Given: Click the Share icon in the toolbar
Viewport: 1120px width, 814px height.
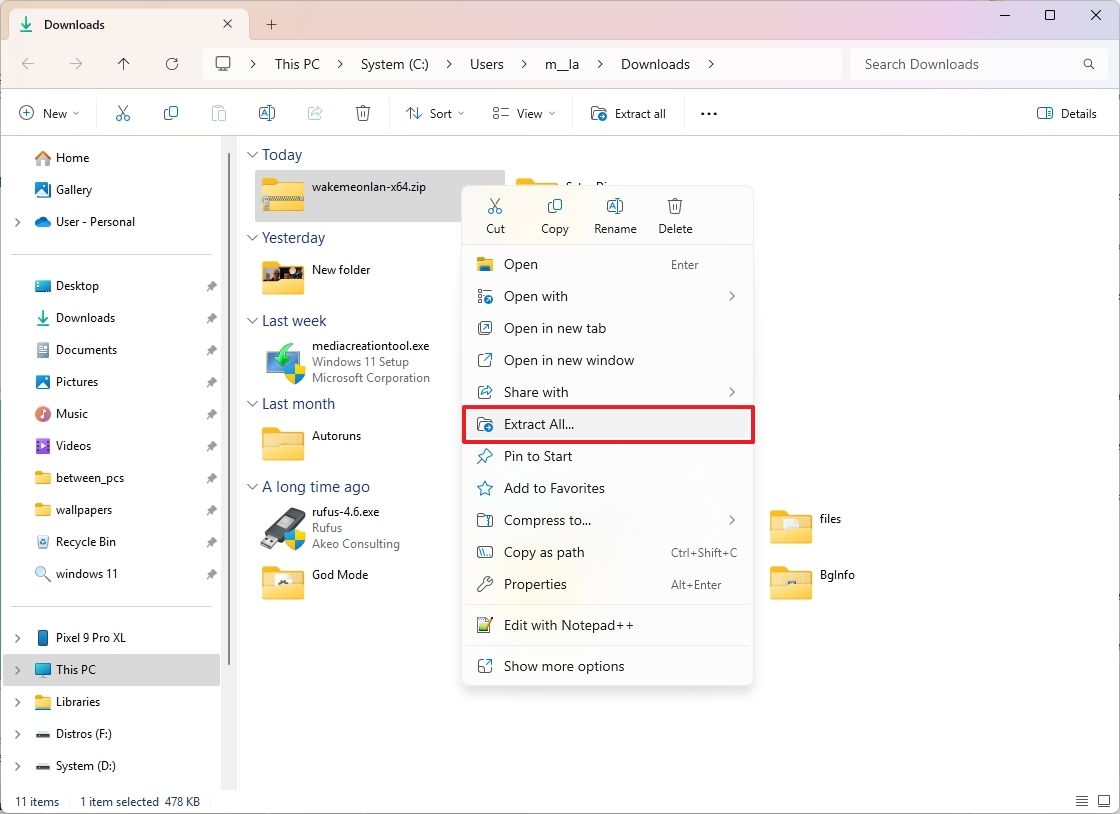Looking at the screenshot, I should click(x=315, y=113).
